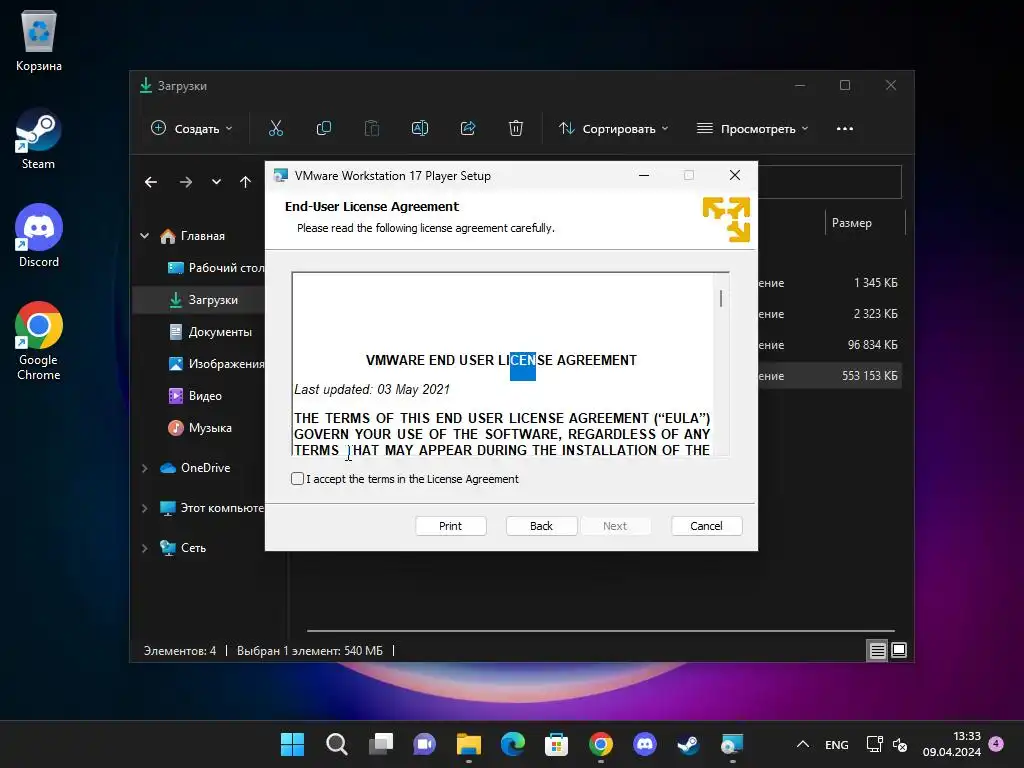Screen dimensions: 1024x768
Task: Expand the Сеть tree node
Action: click(x=145, y=548)
